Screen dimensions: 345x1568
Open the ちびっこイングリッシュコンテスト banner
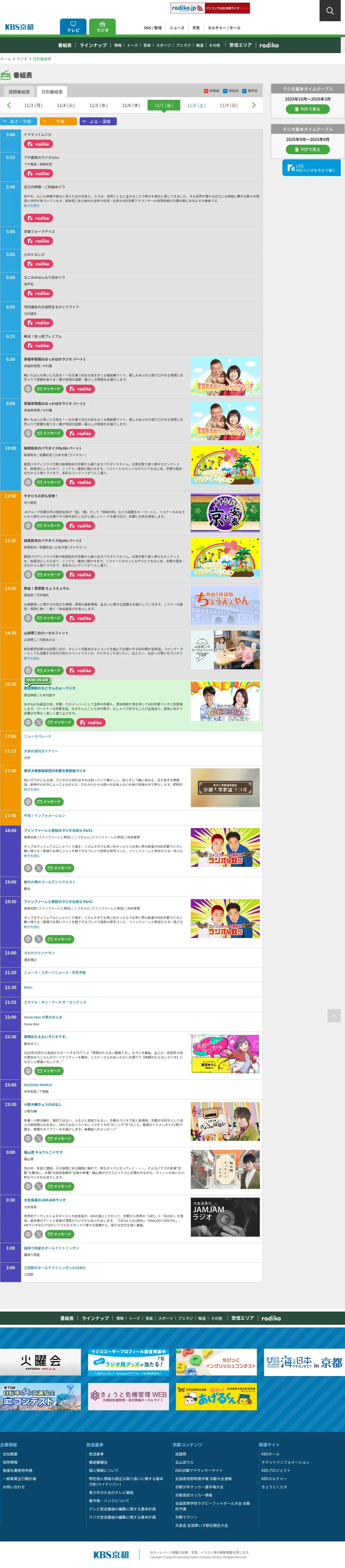(217, 1362)
